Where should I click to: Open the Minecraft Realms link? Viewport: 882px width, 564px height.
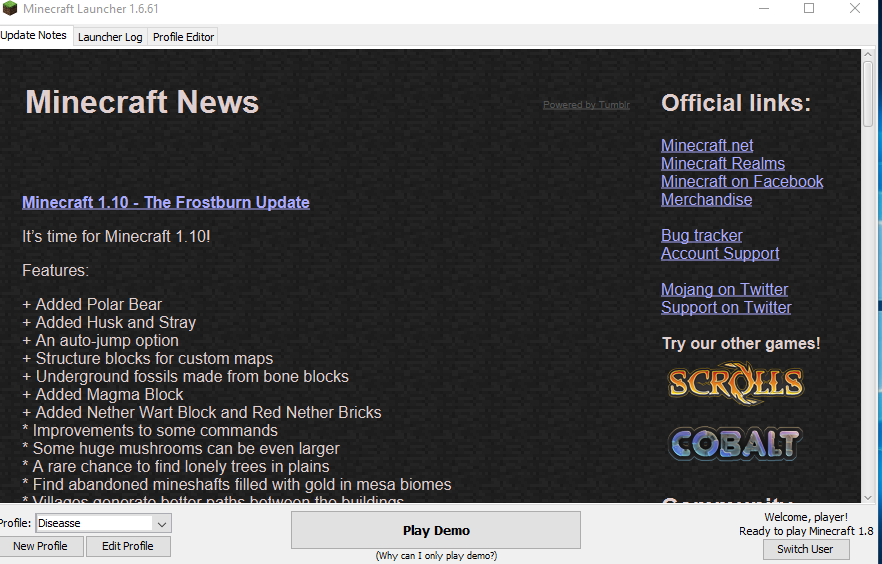(x=723, y=163)
